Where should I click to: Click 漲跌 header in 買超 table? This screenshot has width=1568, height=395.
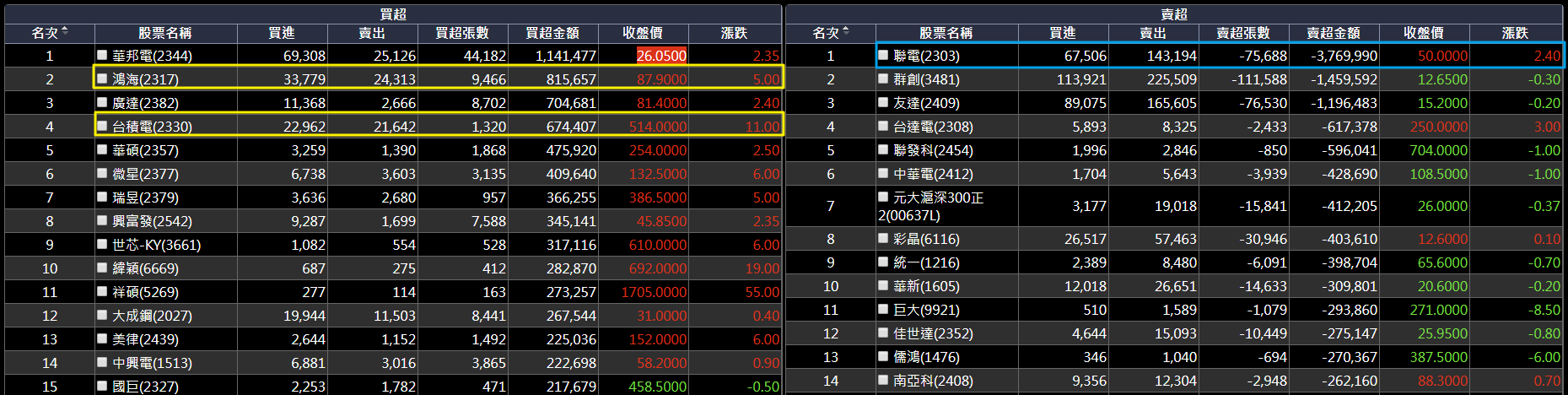[x=734, y=33]
